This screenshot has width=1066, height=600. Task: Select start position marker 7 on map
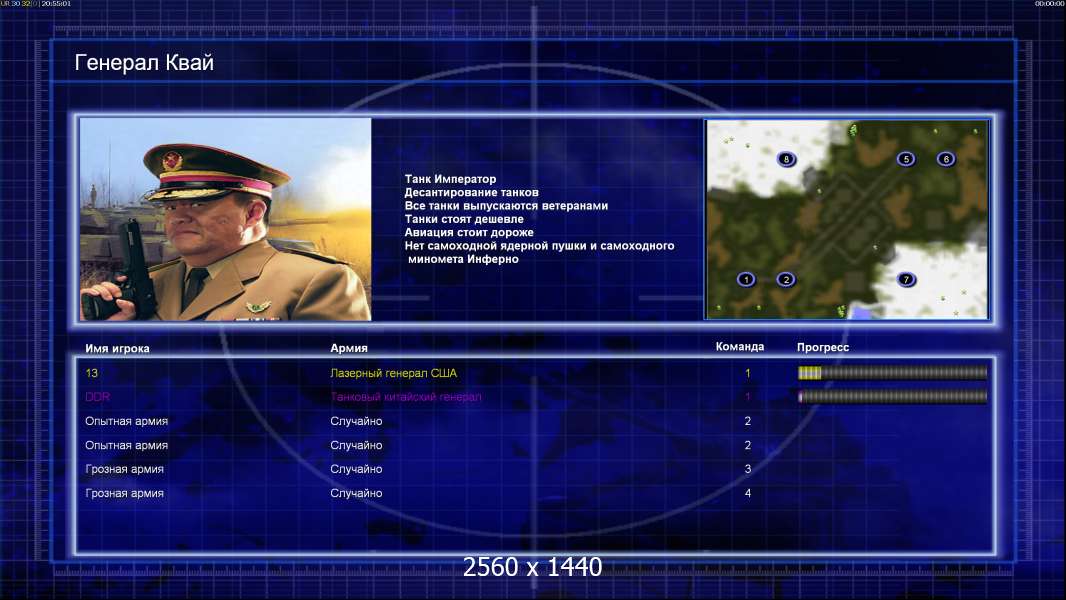[906, 279]
